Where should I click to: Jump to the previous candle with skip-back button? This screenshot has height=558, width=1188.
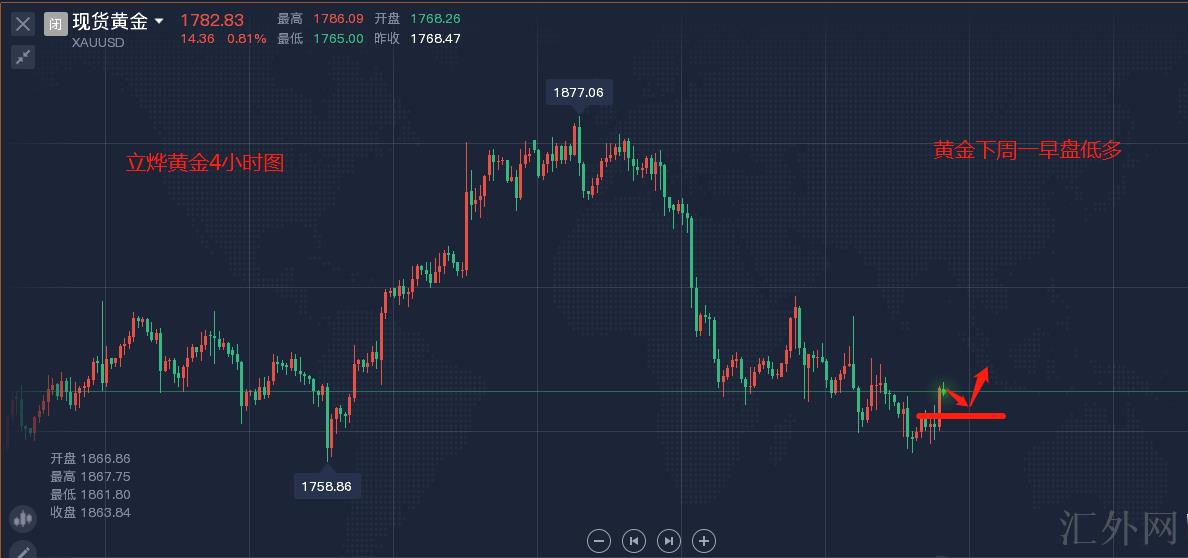(633, 541)
